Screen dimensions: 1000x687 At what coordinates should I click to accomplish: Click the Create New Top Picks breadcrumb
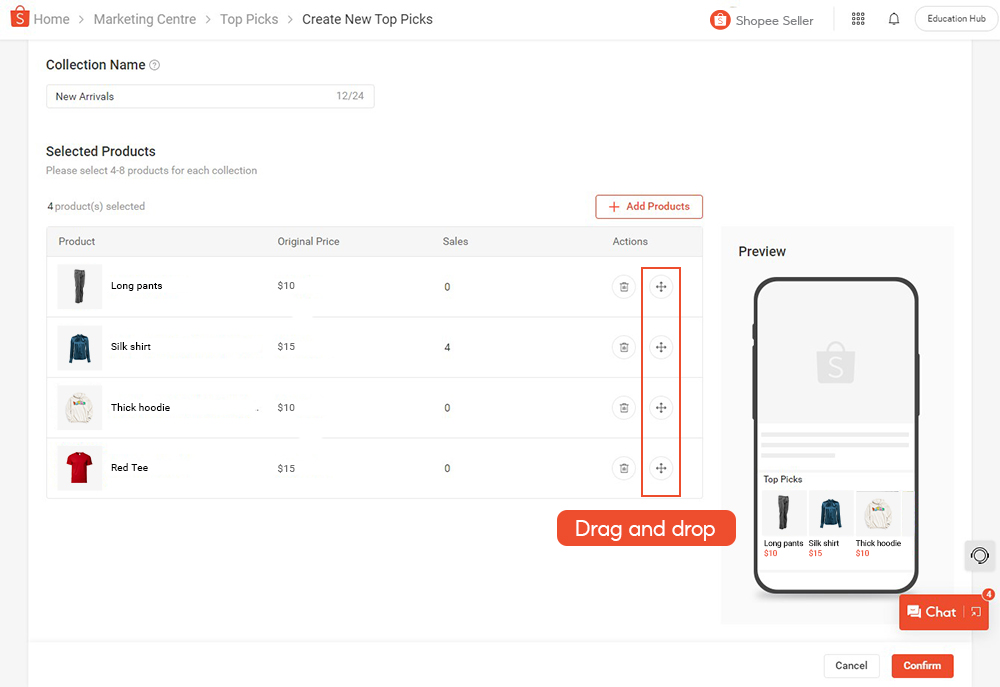click(367, 19)
